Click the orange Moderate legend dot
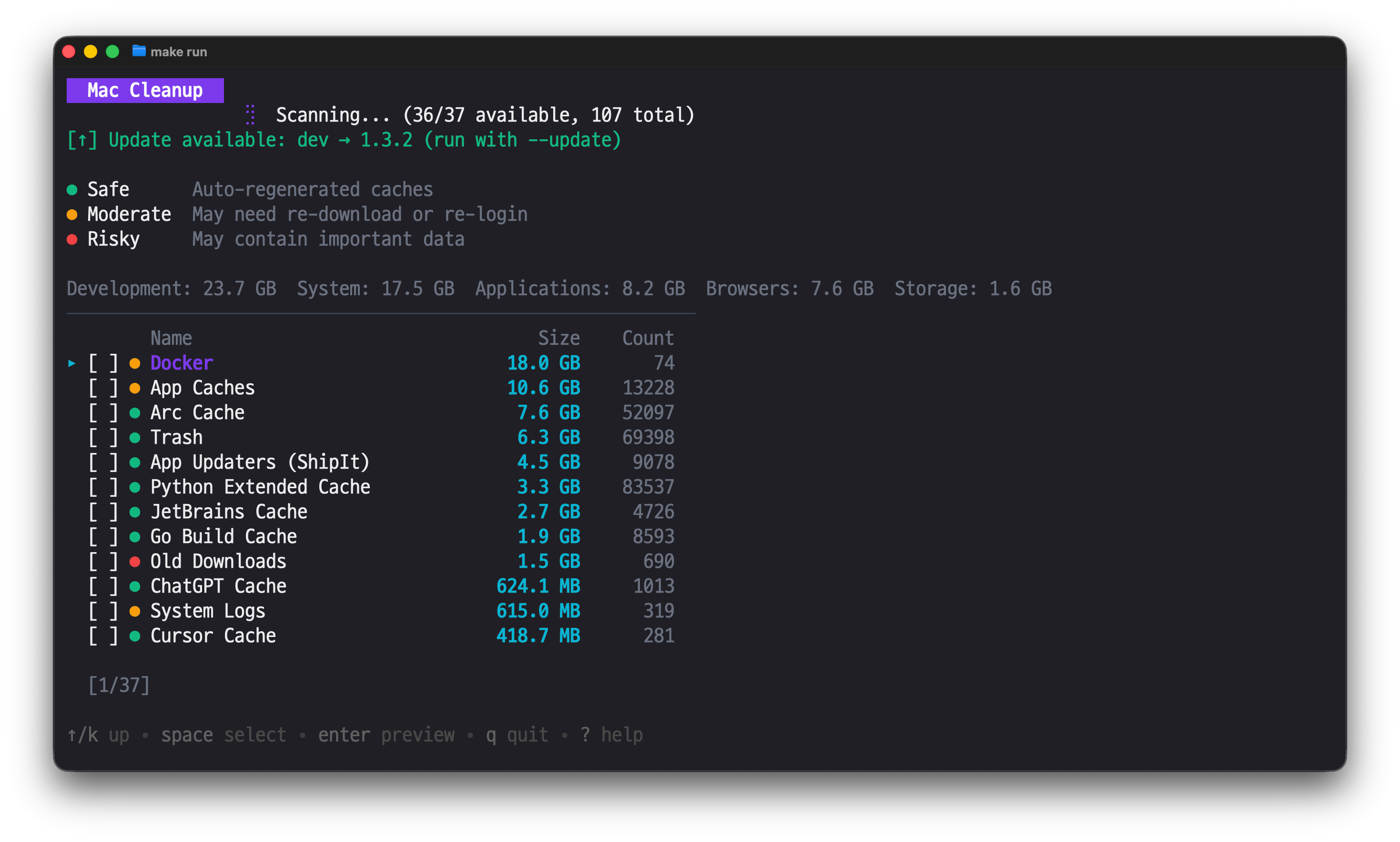The width and height of the screenshot is (1400, 842). tap(72, 215)
